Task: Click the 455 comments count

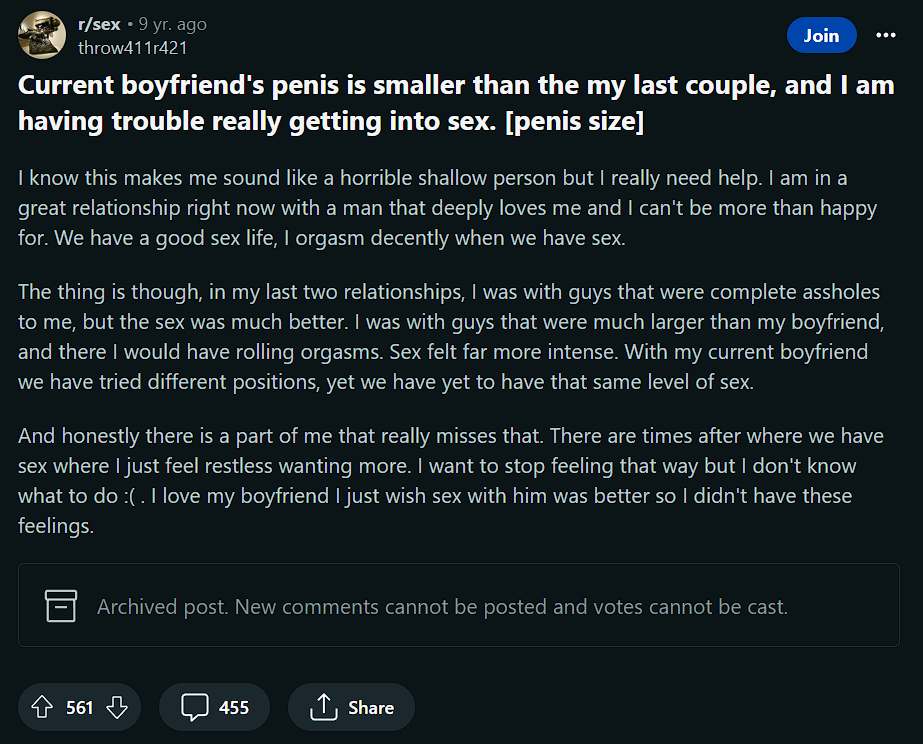Action: click(x=234, y=708)
